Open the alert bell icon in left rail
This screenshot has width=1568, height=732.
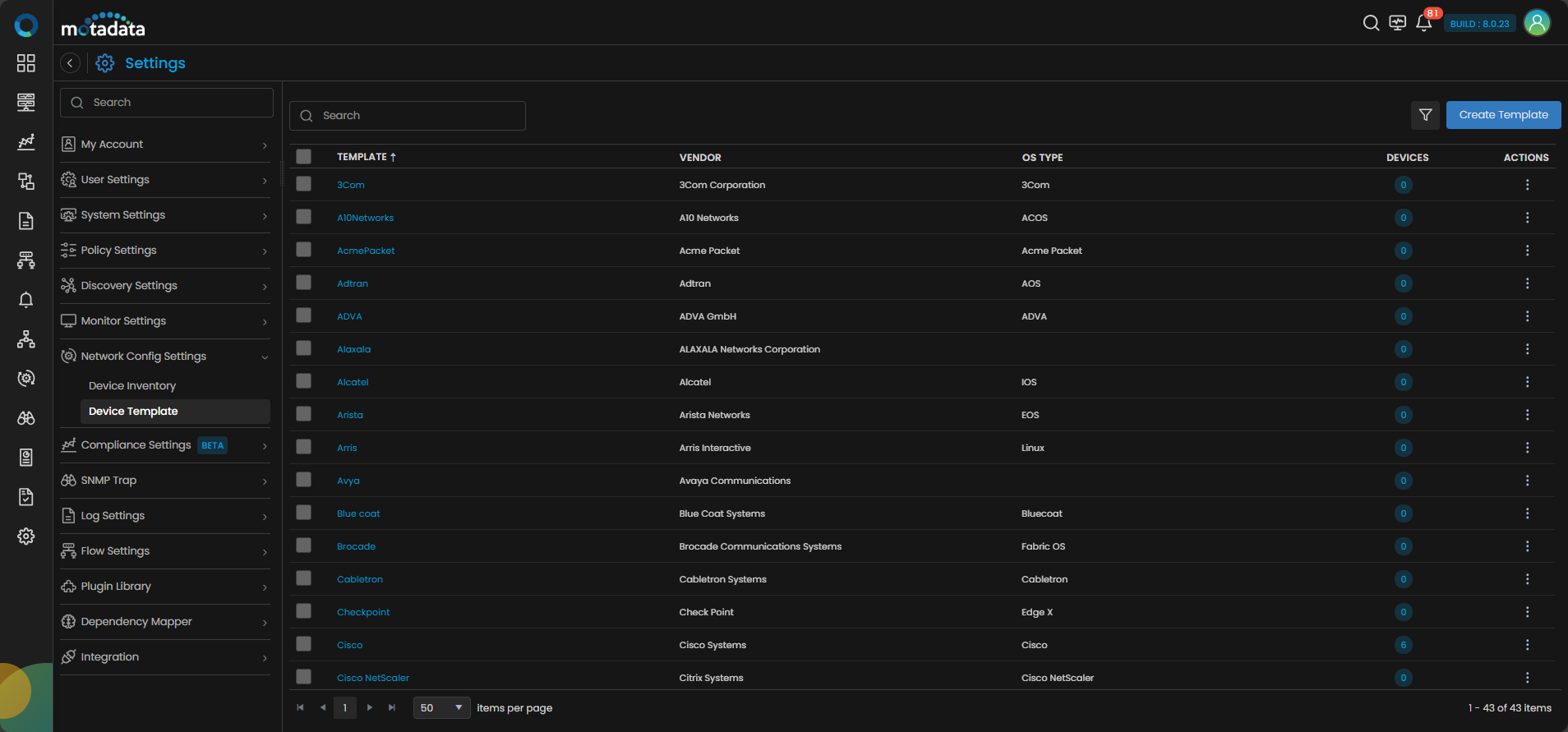(x=26, y=300)
